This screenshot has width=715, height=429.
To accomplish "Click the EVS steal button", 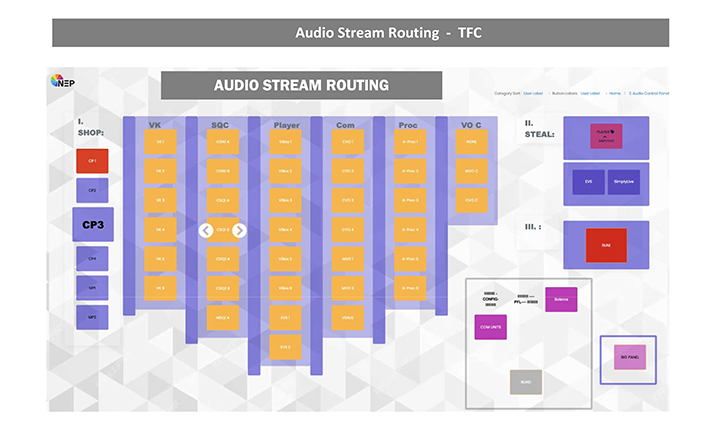I will 588,182.
